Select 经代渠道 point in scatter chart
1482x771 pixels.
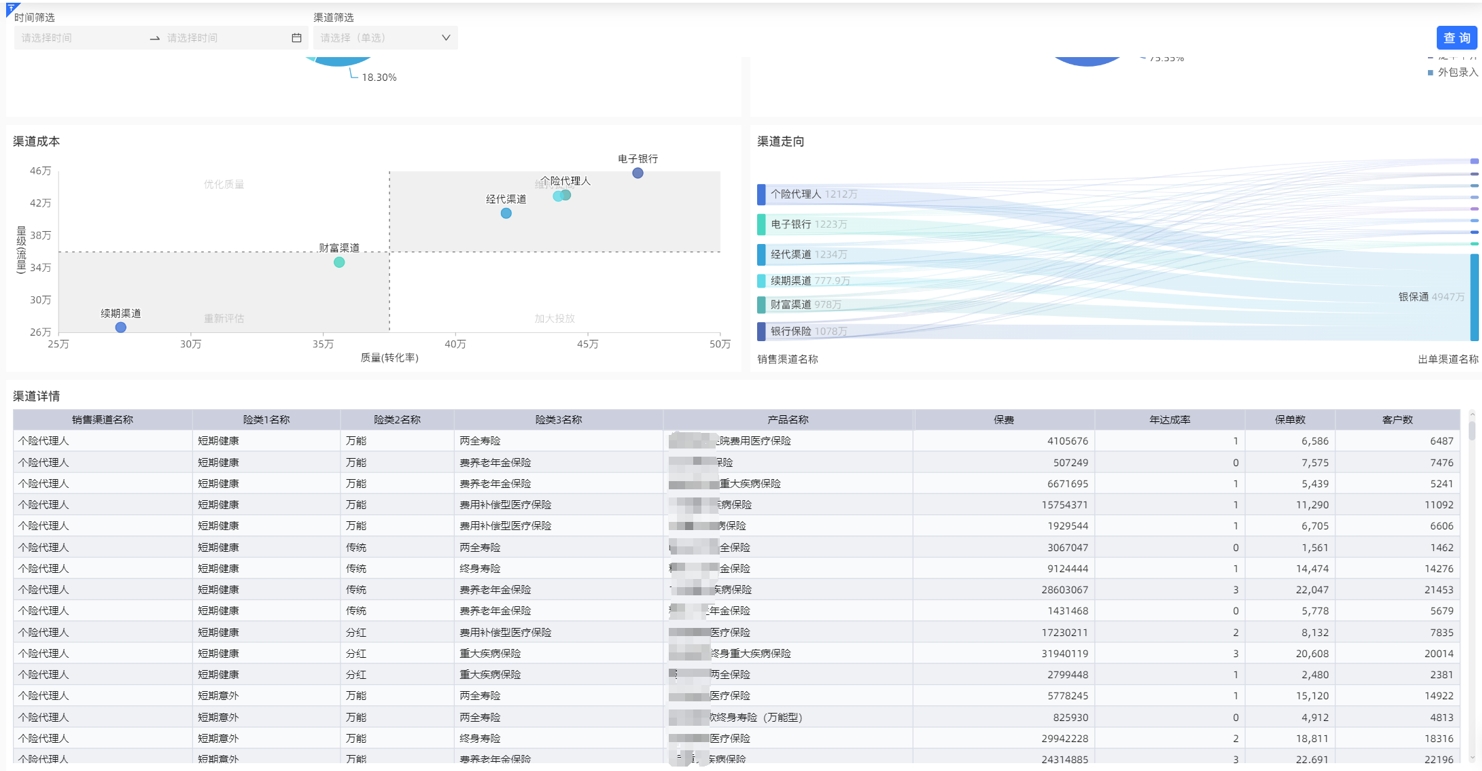(506, 213)
